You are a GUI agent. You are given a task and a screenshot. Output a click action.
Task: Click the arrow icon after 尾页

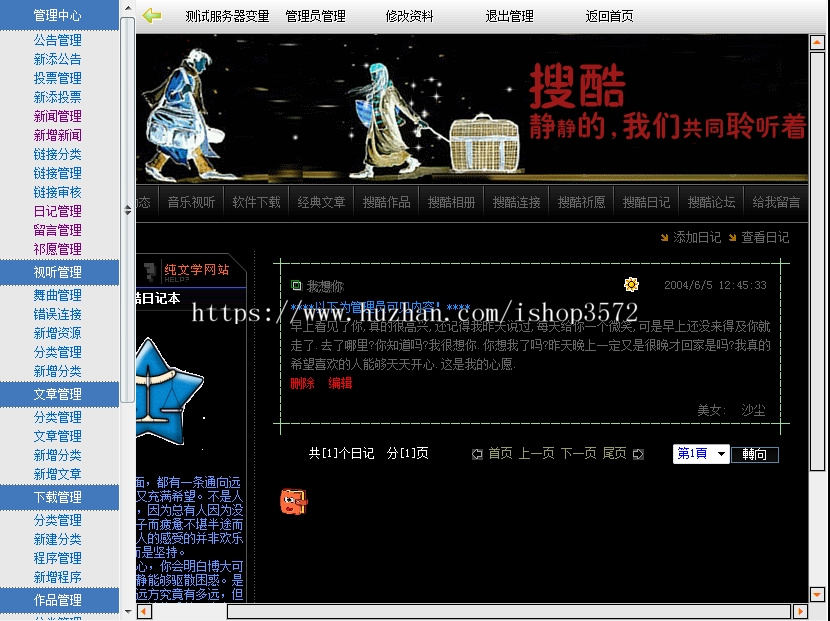click(x=638, y=454)
